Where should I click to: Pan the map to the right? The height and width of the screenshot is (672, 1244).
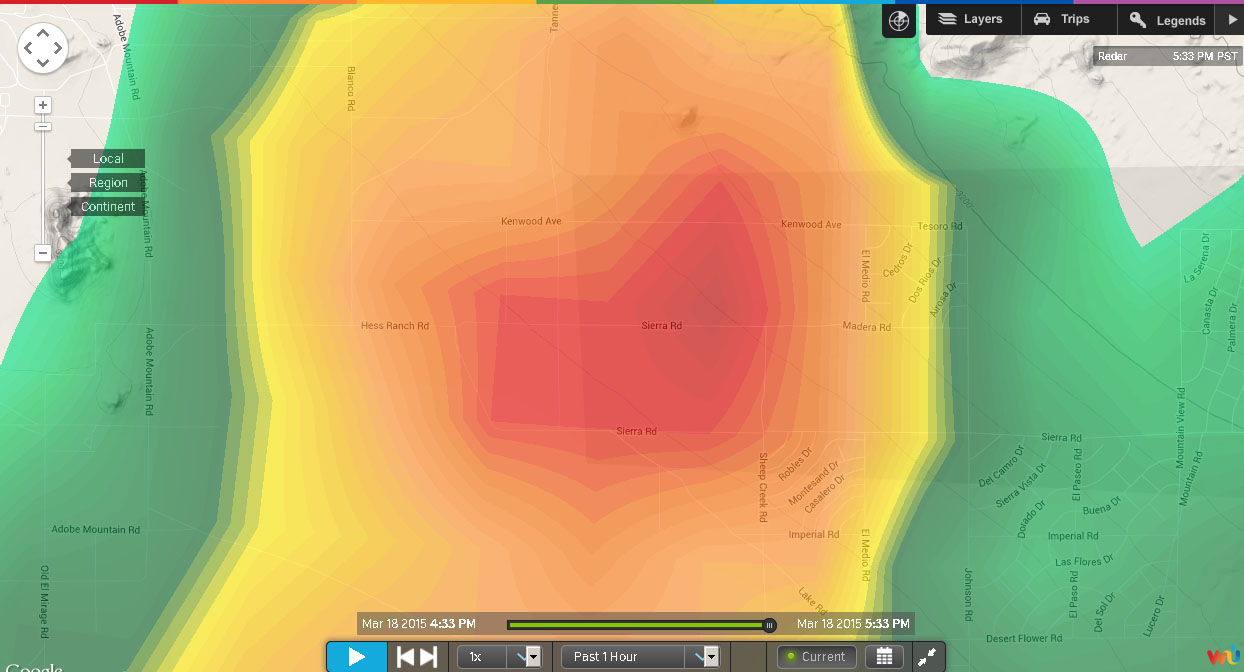coord(58,47)
